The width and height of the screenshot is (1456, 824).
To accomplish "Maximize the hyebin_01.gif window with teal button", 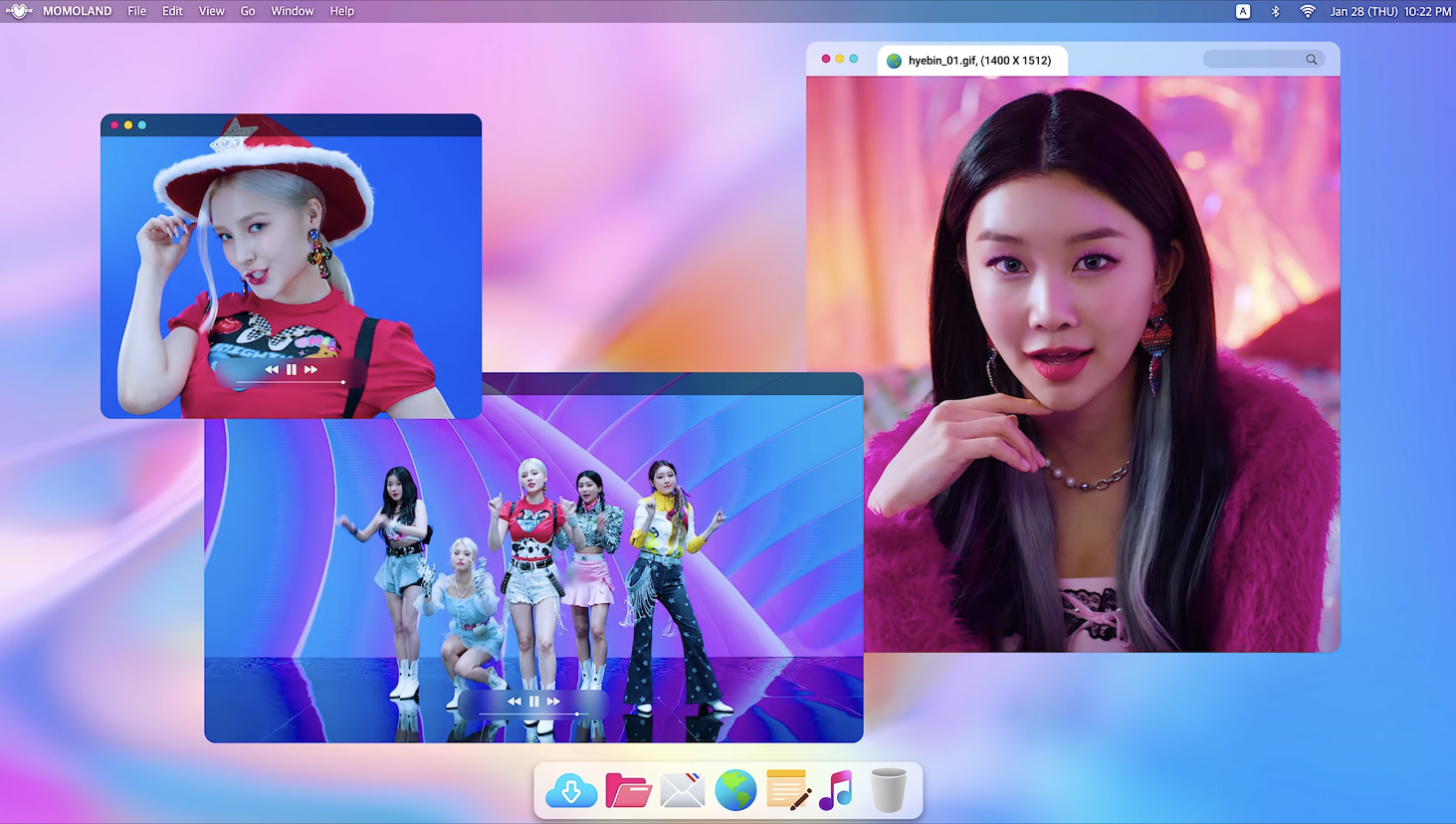I will click(854, 59).
